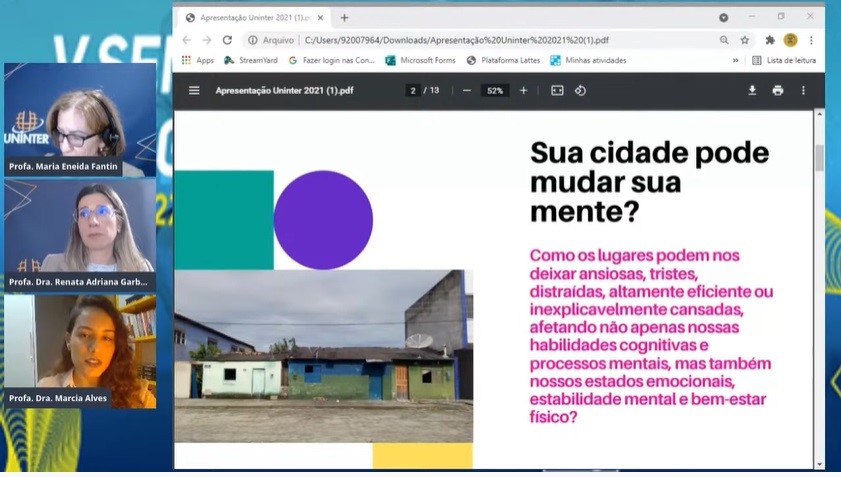Open Chrome three-dot menu
This screenshot has height=477, width=841.
click(x=810, y=40)
